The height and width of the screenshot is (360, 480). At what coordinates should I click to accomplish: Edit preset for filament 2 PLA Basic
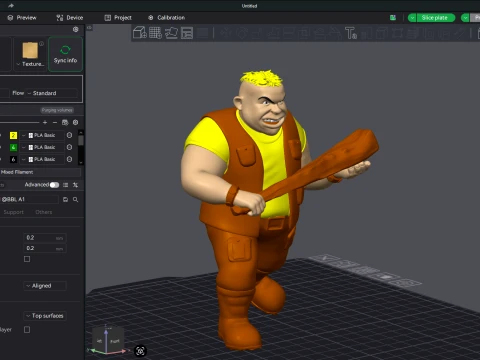69,135
